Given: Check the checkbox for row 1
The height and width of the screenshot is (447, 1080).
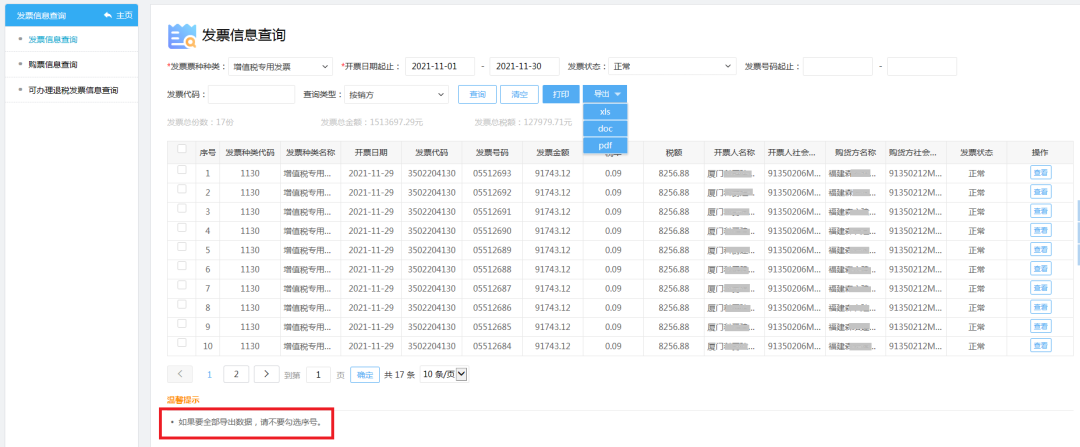Looking at the screenshot, I should (x=182, y=169).
